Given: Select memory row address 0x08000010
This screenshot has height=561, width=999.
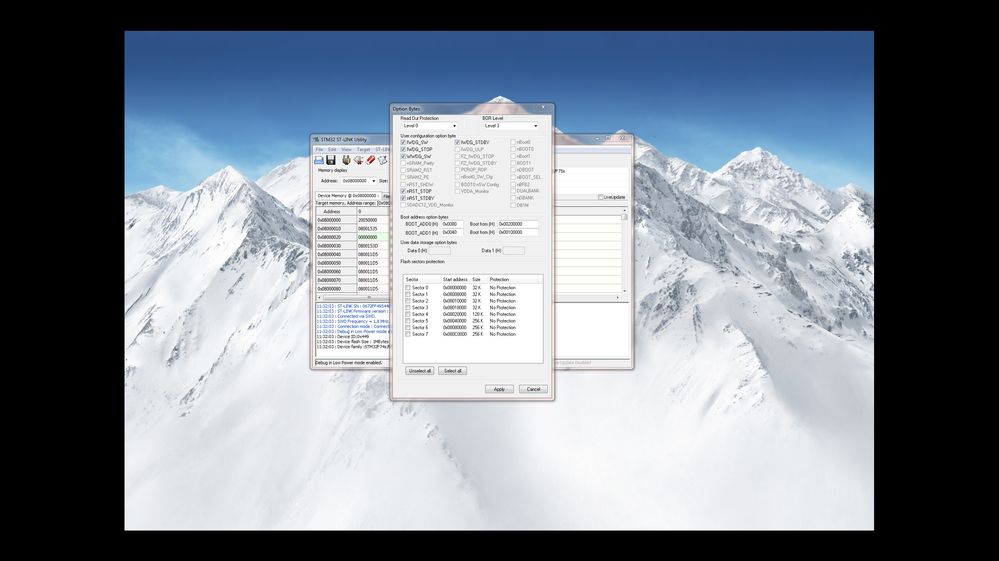Looking at the screenshot, I should point(336,229).
